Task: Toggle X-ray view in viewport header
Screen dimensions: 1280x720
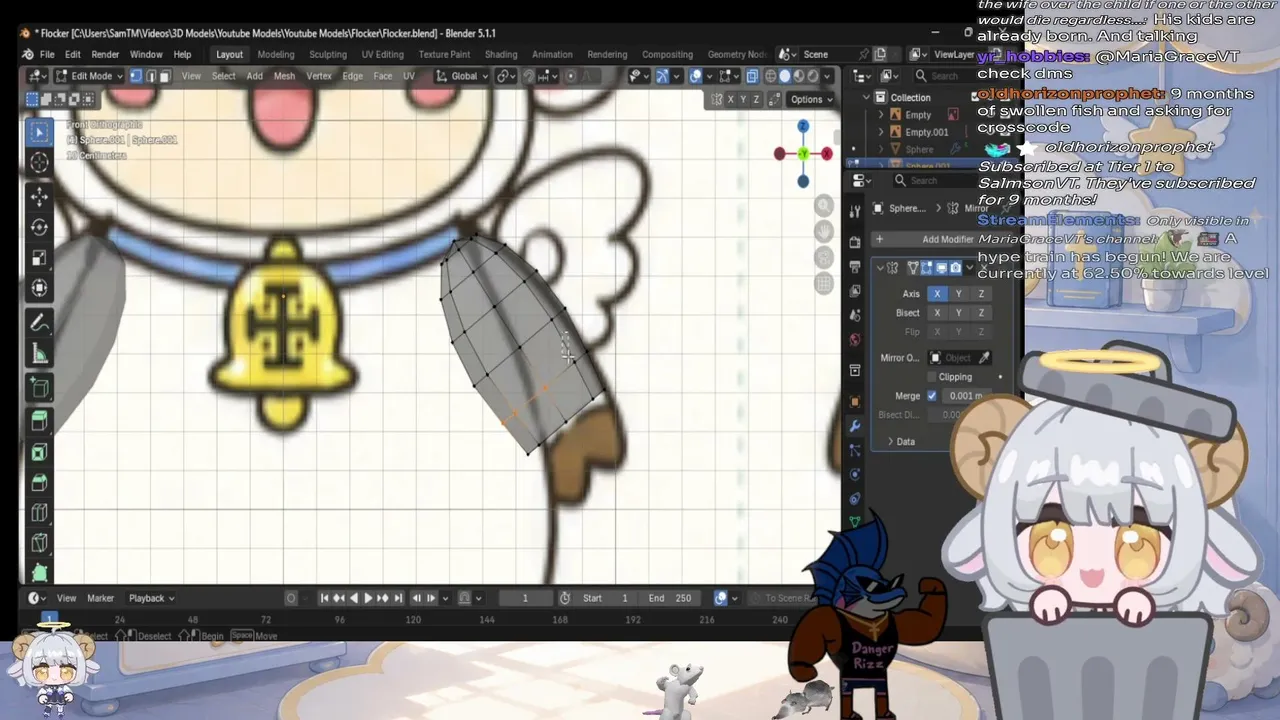Action: (752, 76)
